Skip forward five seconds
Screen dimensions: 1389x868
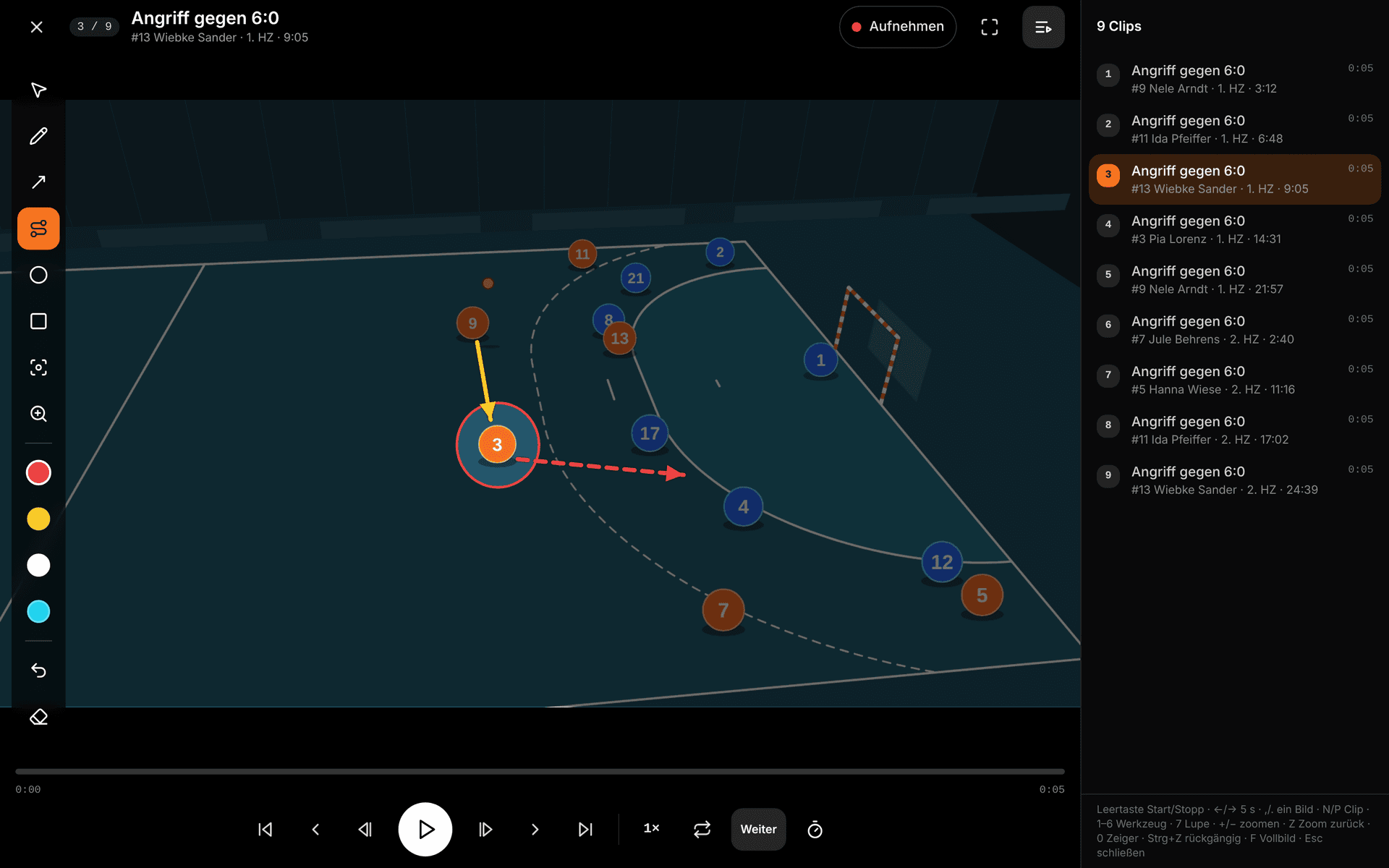click(x=535, y=830)
